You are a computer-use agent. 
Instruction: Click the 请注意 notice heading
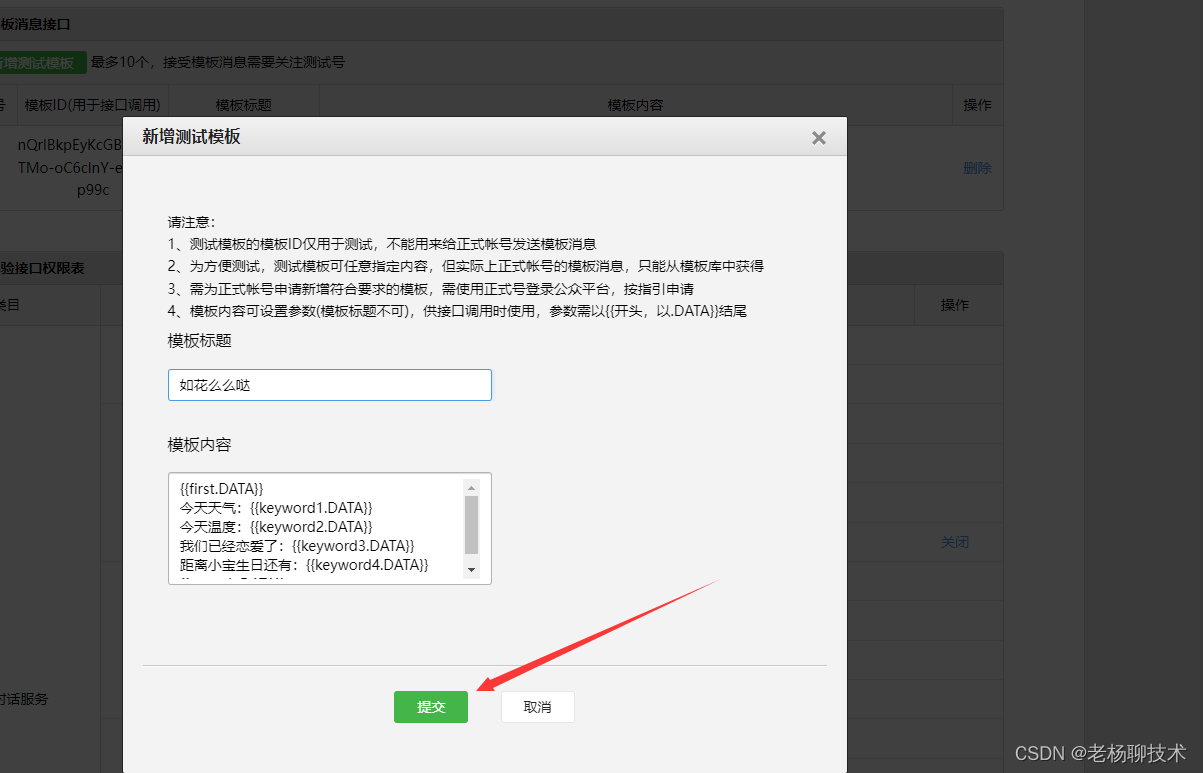tap(192, 222)
